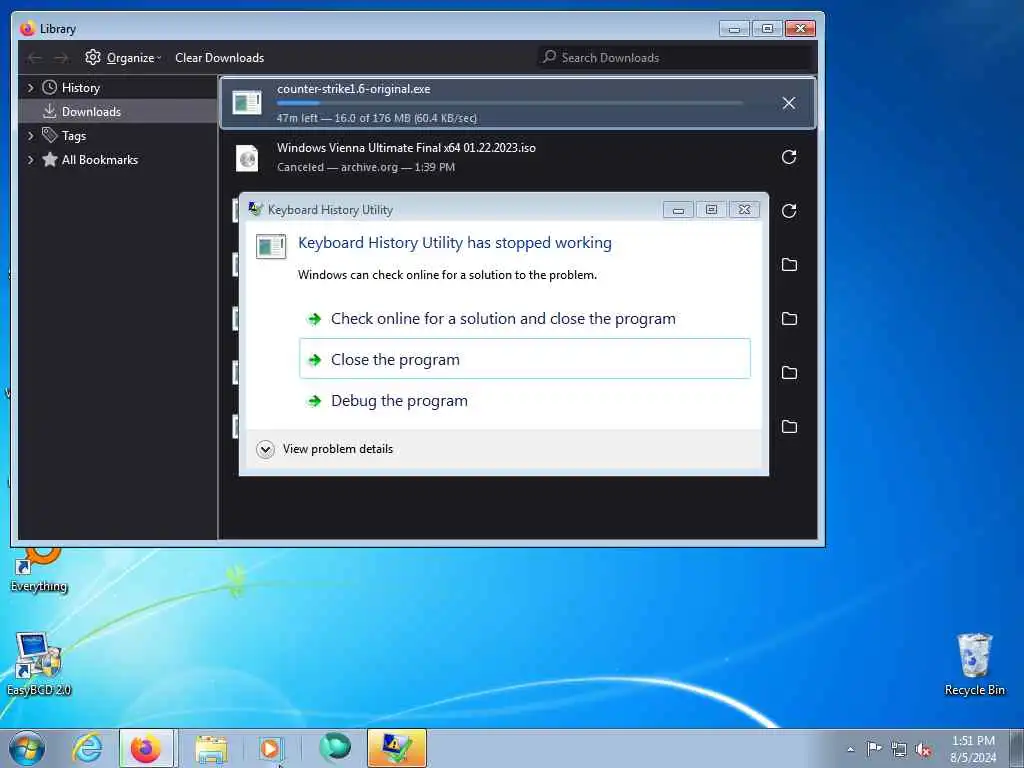Image resolution: width=1024 pixels, height=768 pixels.
Task: Expand the History tree node
Action: pos(30,88)
